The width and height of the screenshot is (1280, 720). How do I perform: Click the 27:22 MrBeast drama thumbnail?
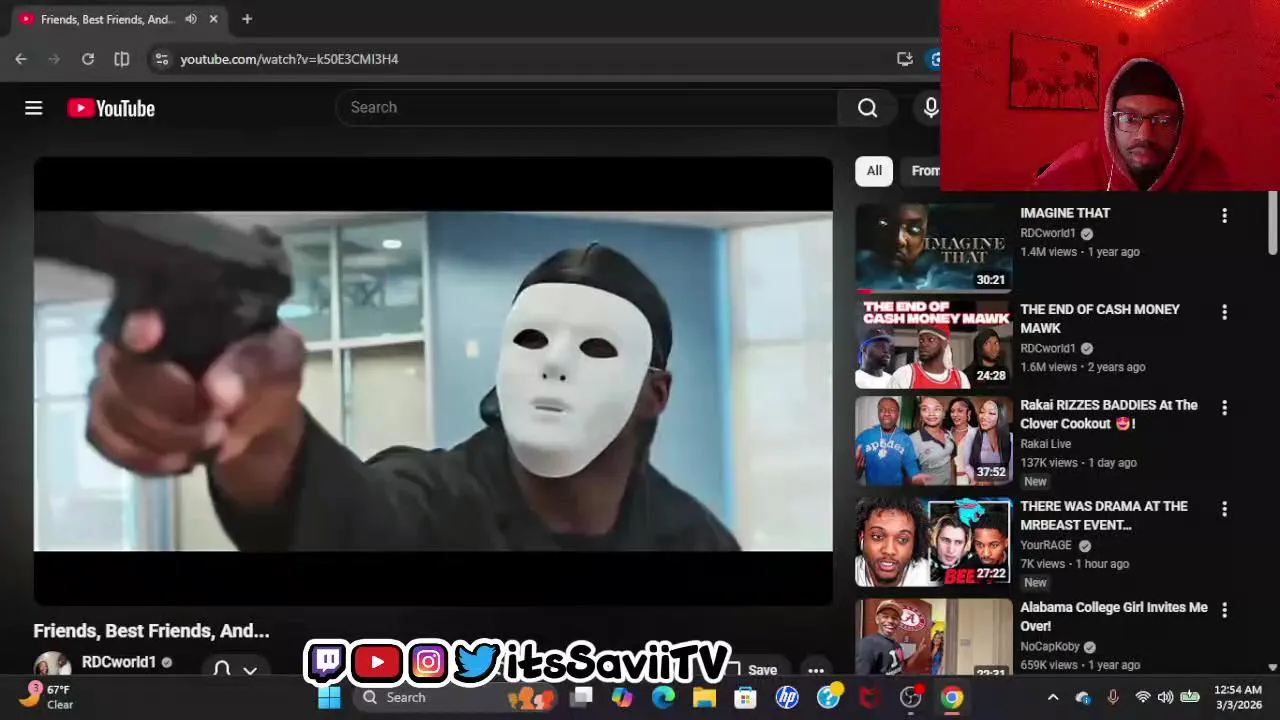pyautogui.click(x=934, y=541)
